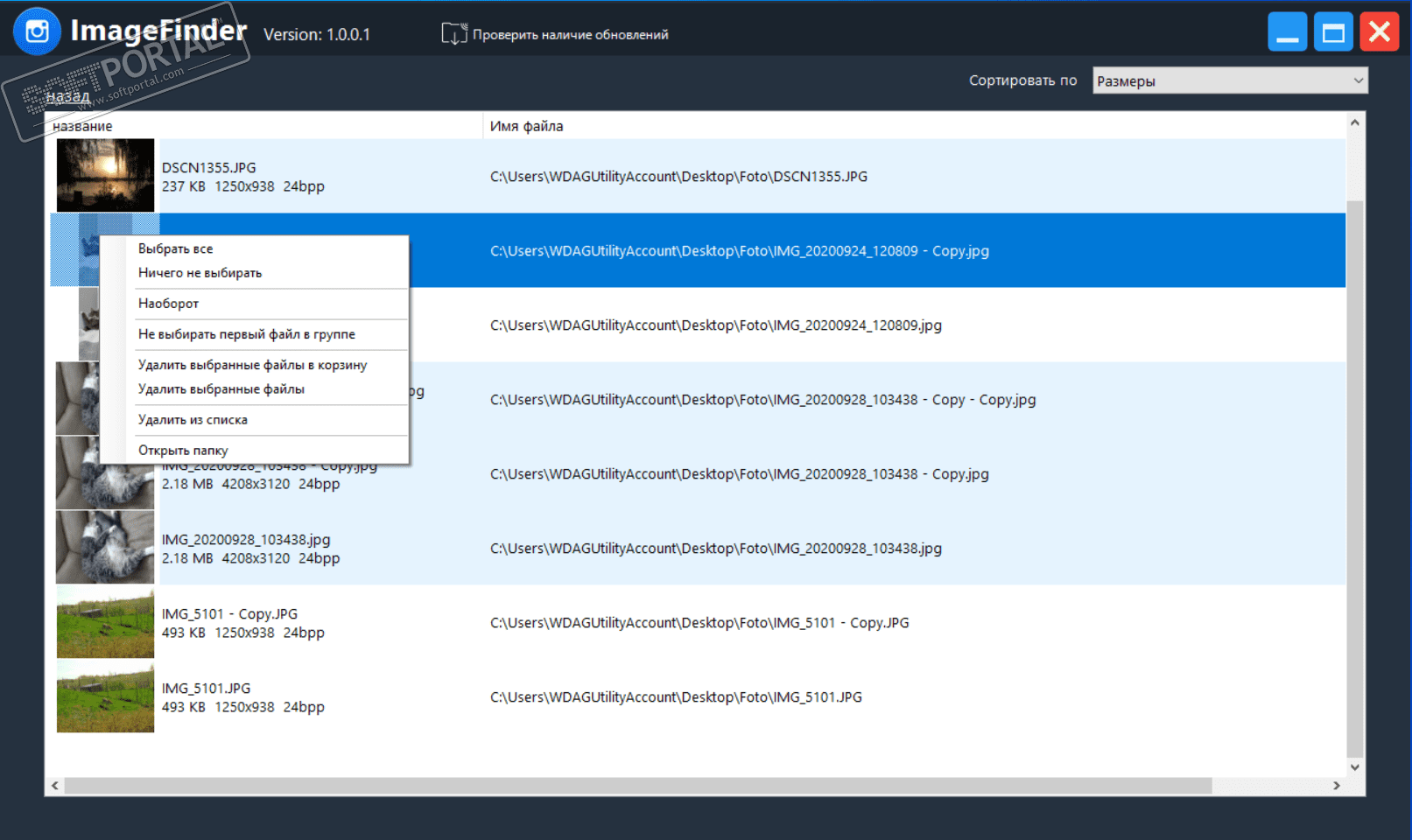Screen dimensions: 1412x840
Task: Select 'Наоборот' to invert the selection
Action: 255,304
